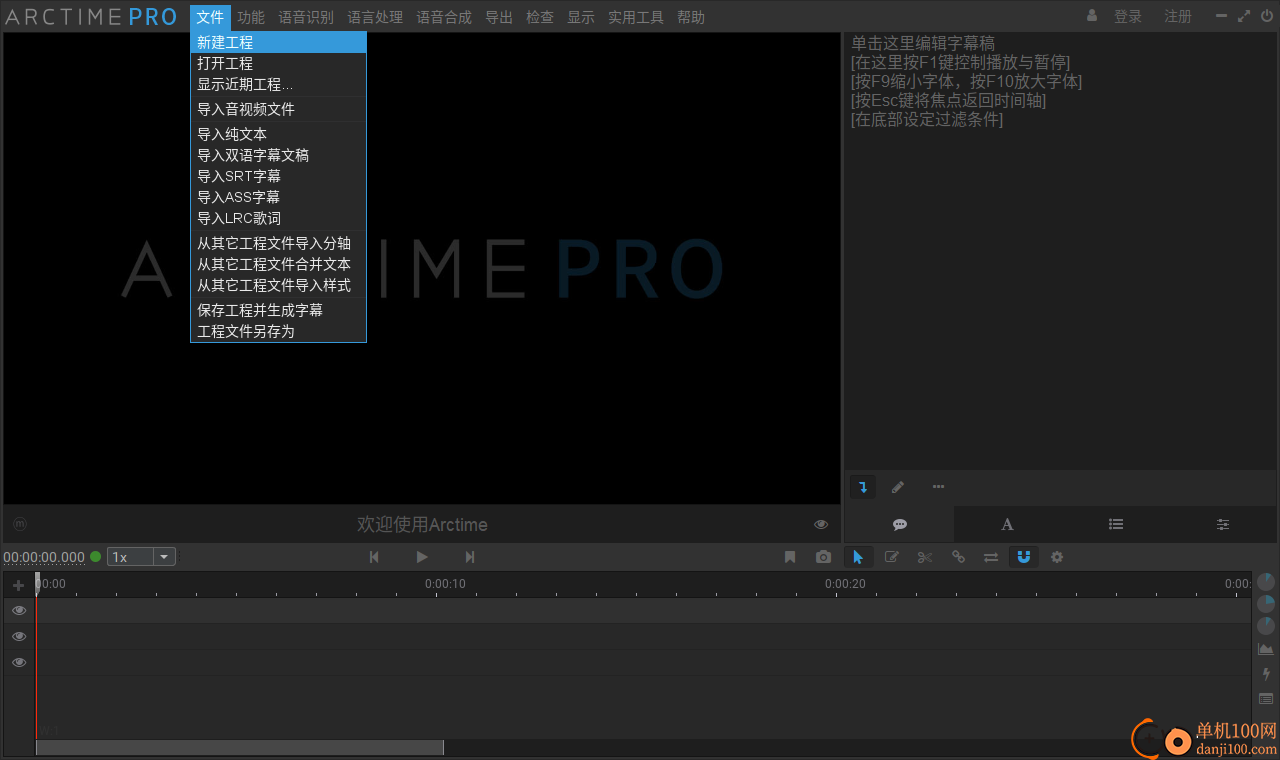Click the 00:00:00.000 timecode field
1280x760 pixels.
tap(44, 557)
